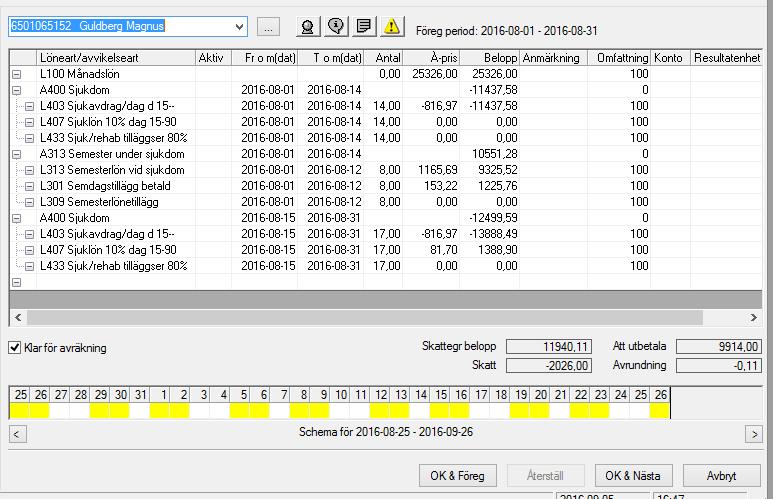Click the ellipsis browse button

[x=268, y=27]
